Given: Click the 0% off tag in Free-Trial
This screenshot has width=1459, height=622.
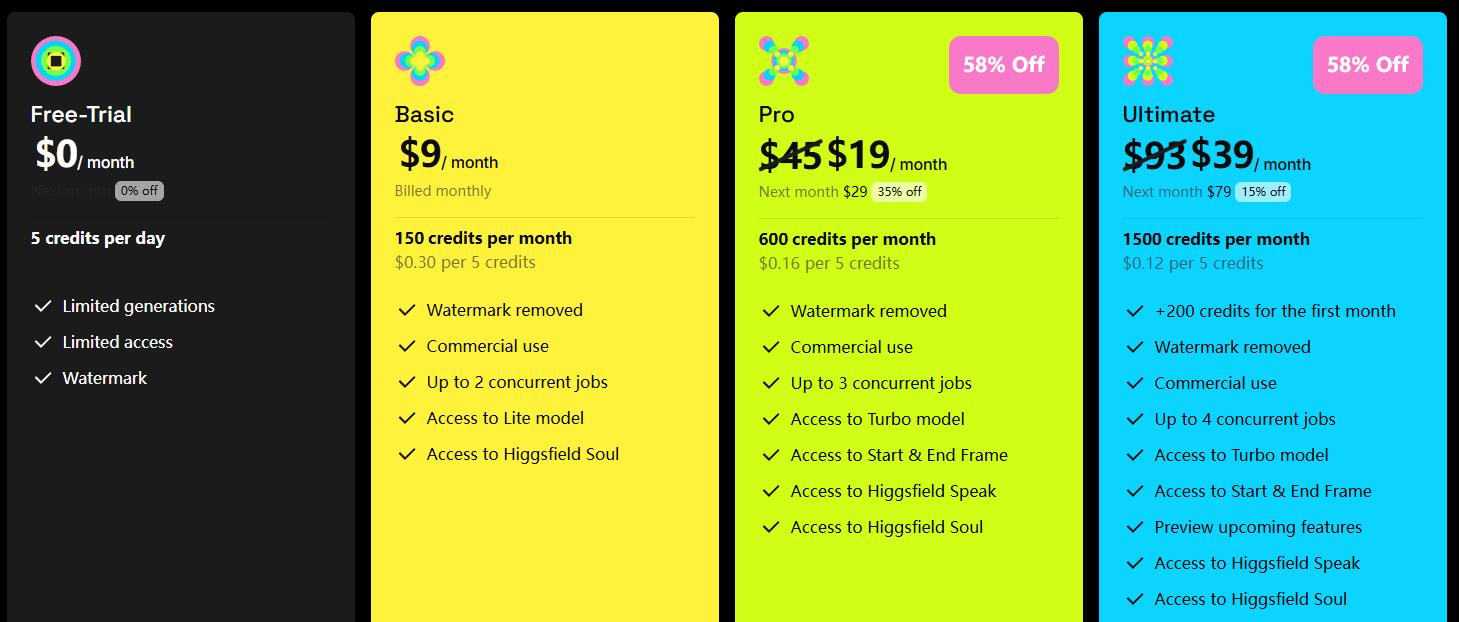Looking at the screenshot, I should (x=139, y=191).
